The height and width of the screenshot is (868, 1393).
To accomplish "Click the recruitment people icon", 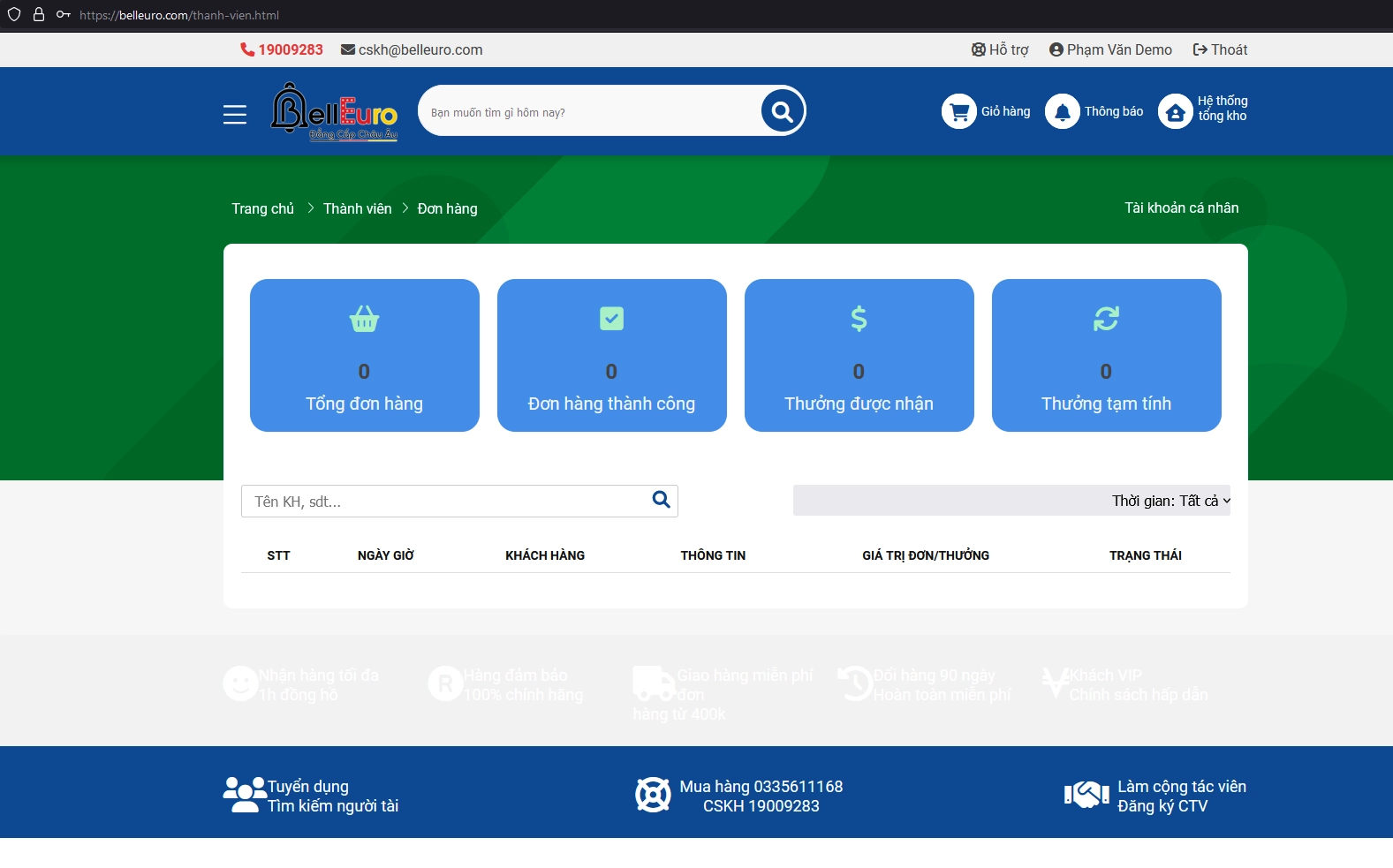I will tap(244, 795).
